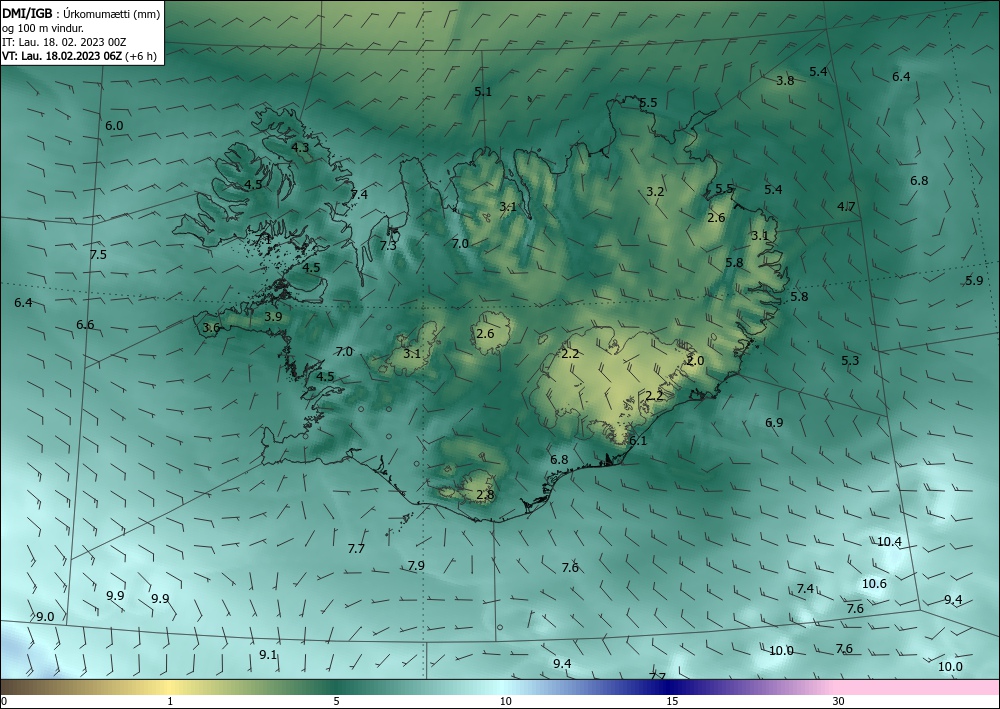Click the 7.9 value on the map

click(x=416, y=566)
